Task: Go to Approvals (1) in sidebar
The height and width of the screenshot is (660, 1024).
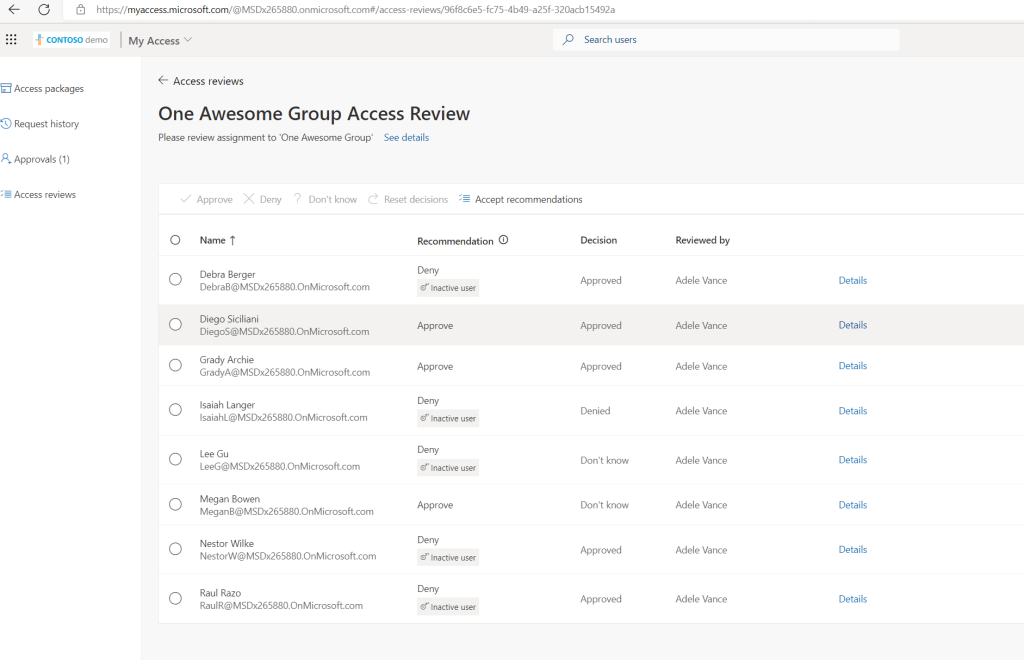Action: click(x=41, y=159)
